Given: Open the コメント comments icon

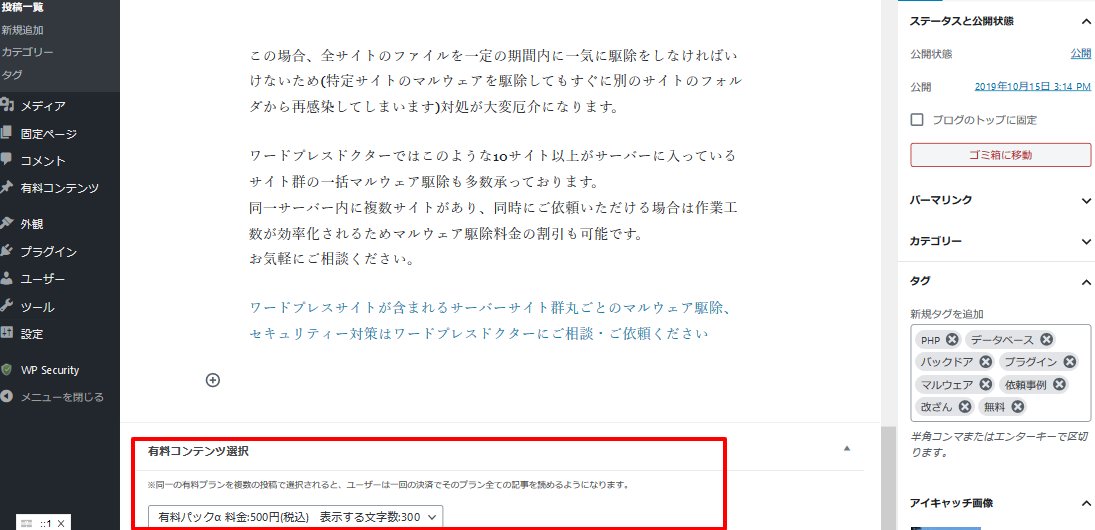Looking at the screenshot, I should tap(7, 160).
